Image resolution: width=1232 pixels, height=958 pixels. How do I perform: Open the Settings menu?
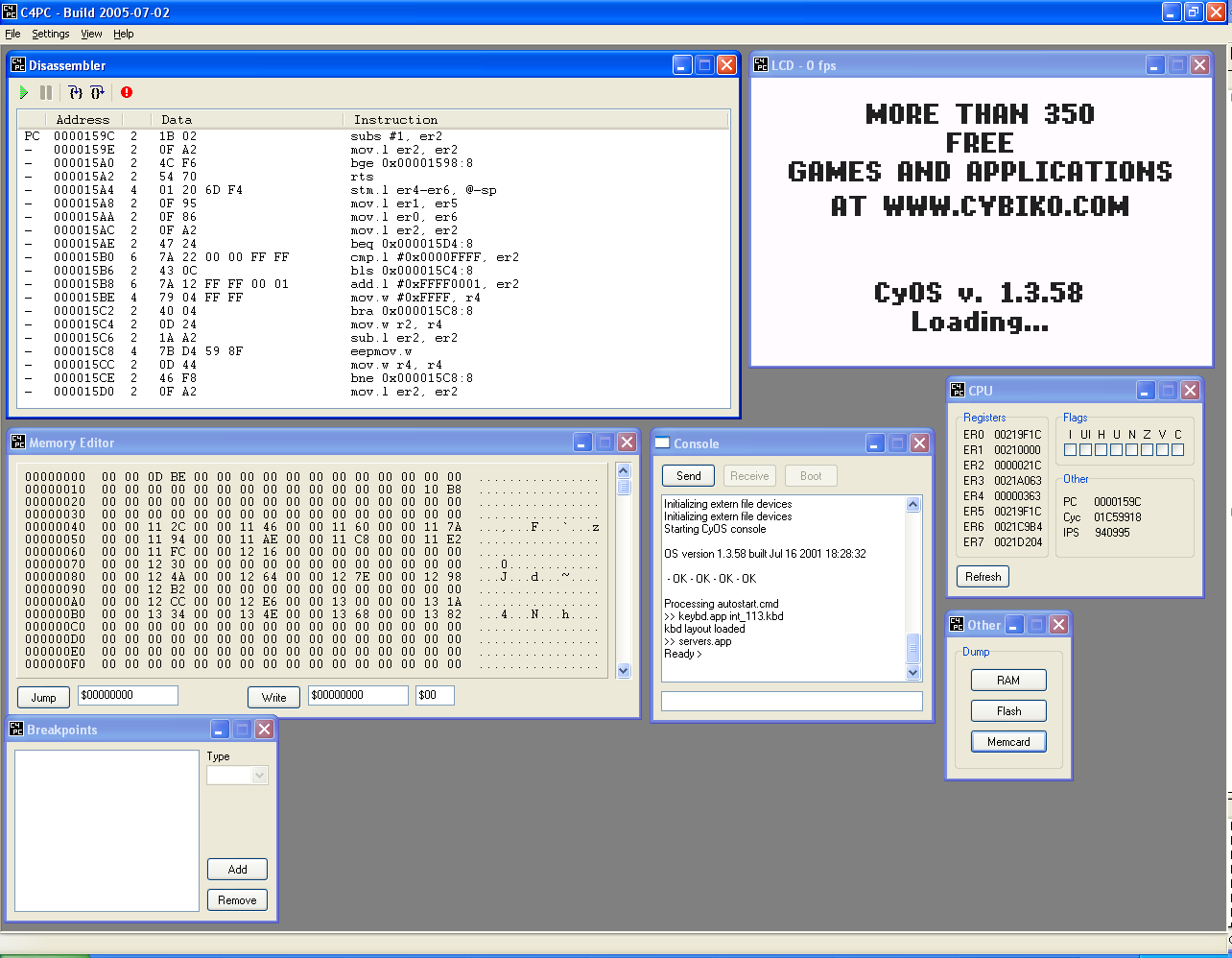(51, 34)
